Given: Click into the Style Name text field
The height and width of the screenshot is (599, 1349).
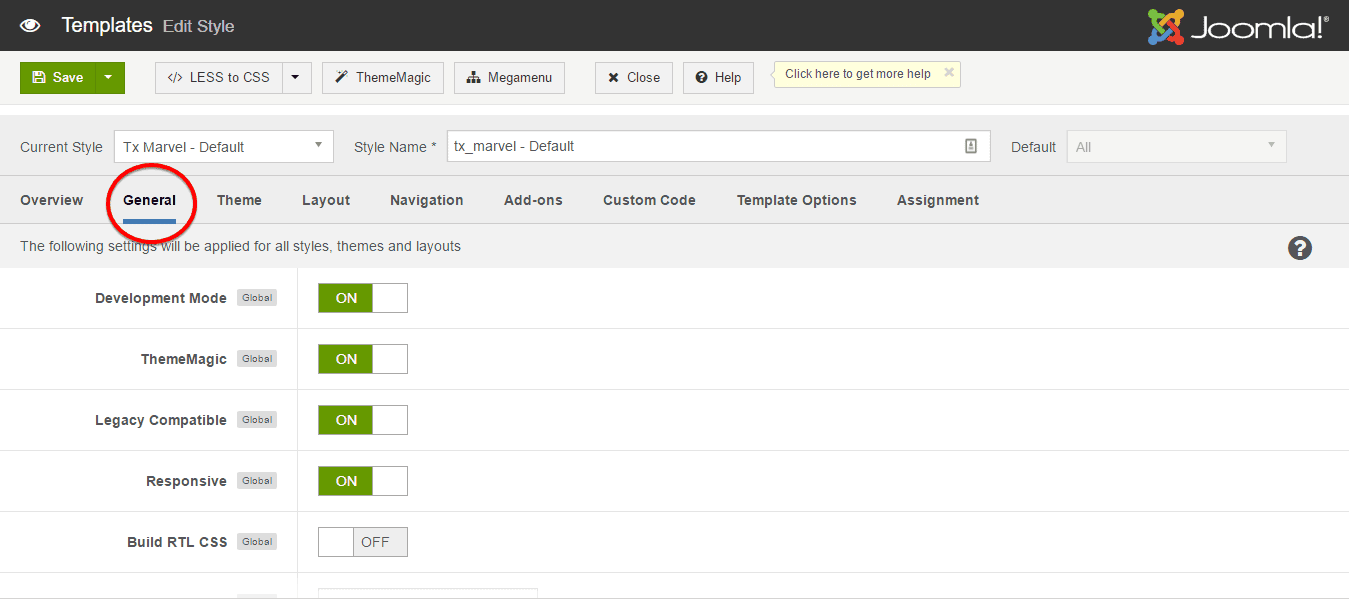Looking at the screenshot, I should click(x=700, y=147).
